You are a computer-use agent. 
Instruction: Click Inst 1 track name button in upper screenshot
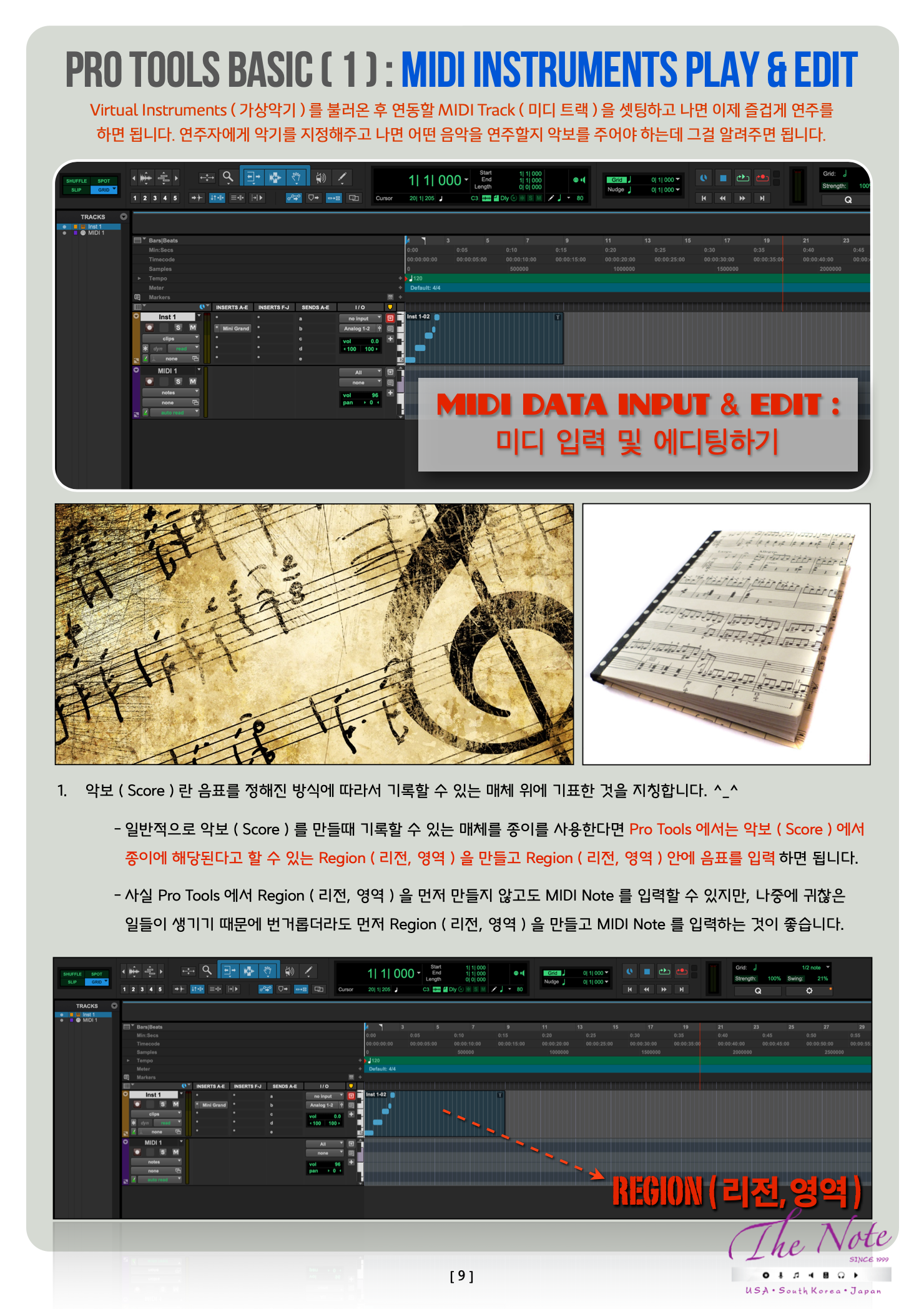tap(167, 317)
